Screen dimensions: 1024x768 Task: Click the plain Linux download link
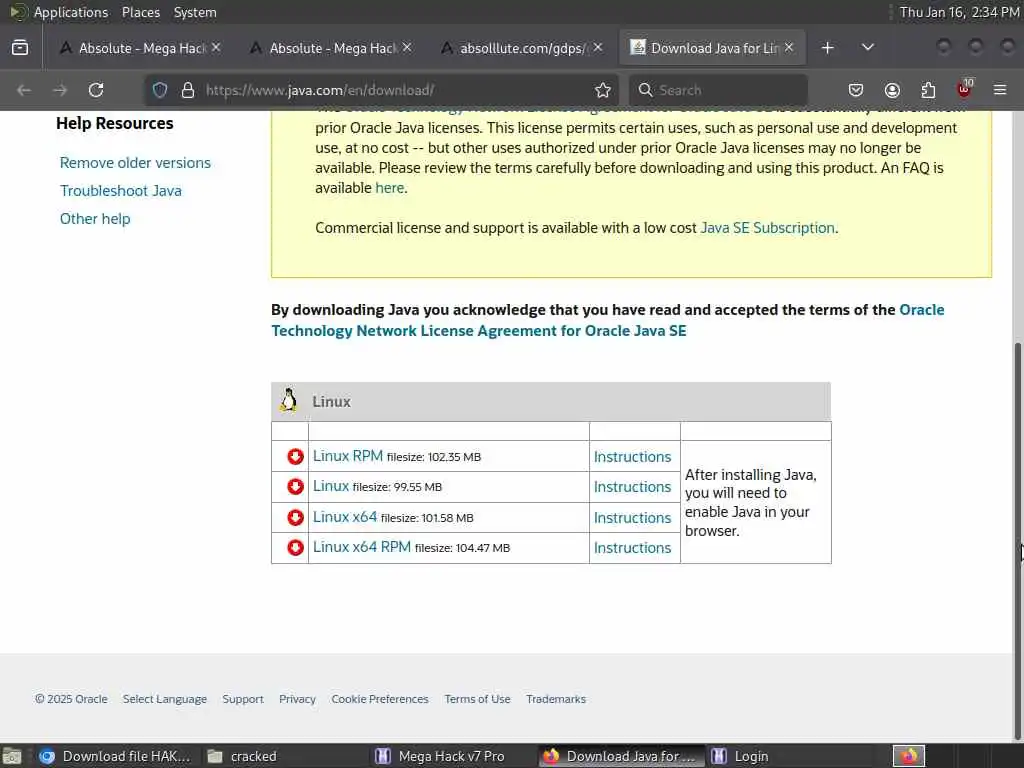tap(330, 486)
